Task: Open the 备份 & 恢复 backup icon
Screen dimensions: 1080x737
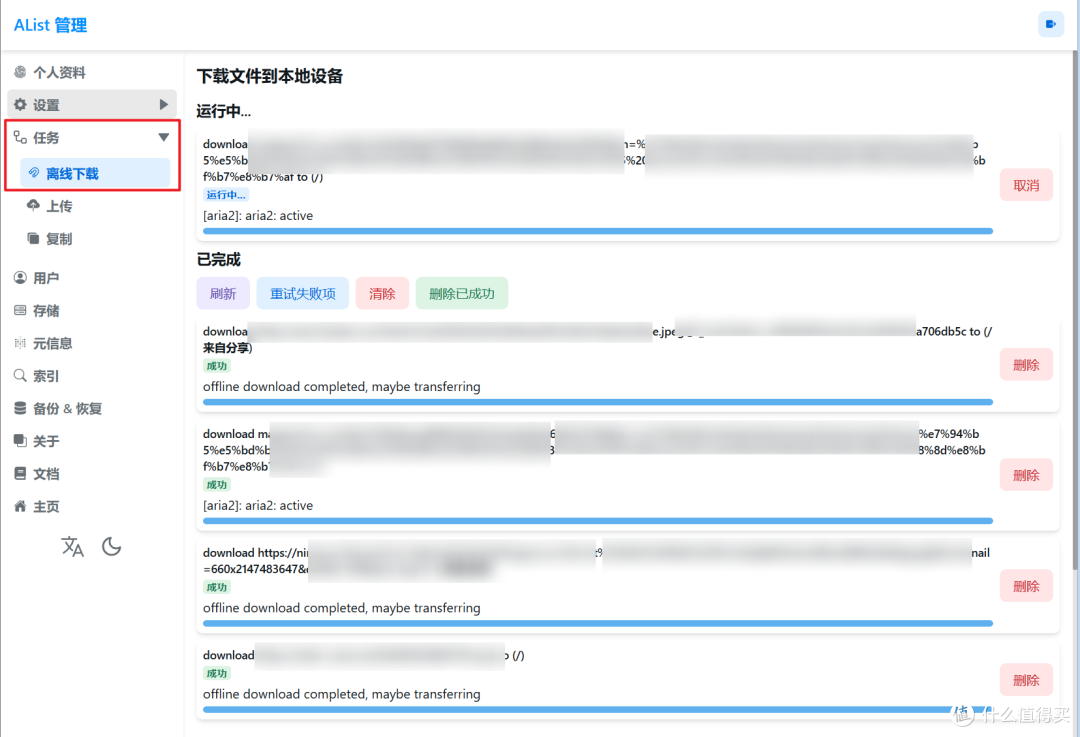Action: (19, 408)
